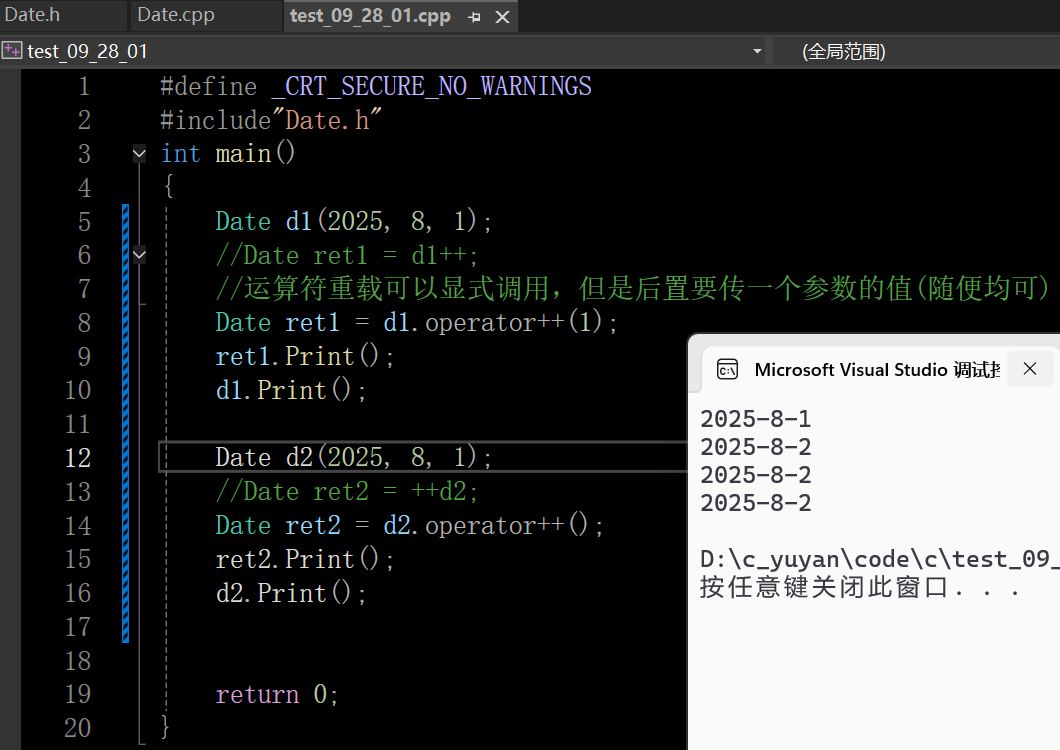Click the console icon in debug window title
This screenshot has height=750, width=1060.
727,369
